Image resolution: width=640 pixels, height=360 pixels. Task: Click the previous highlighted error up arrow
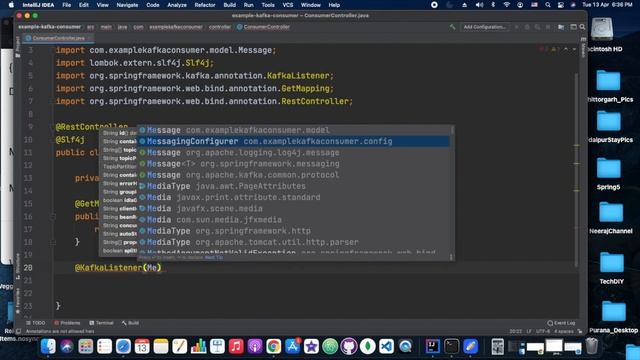click(566, 49)
